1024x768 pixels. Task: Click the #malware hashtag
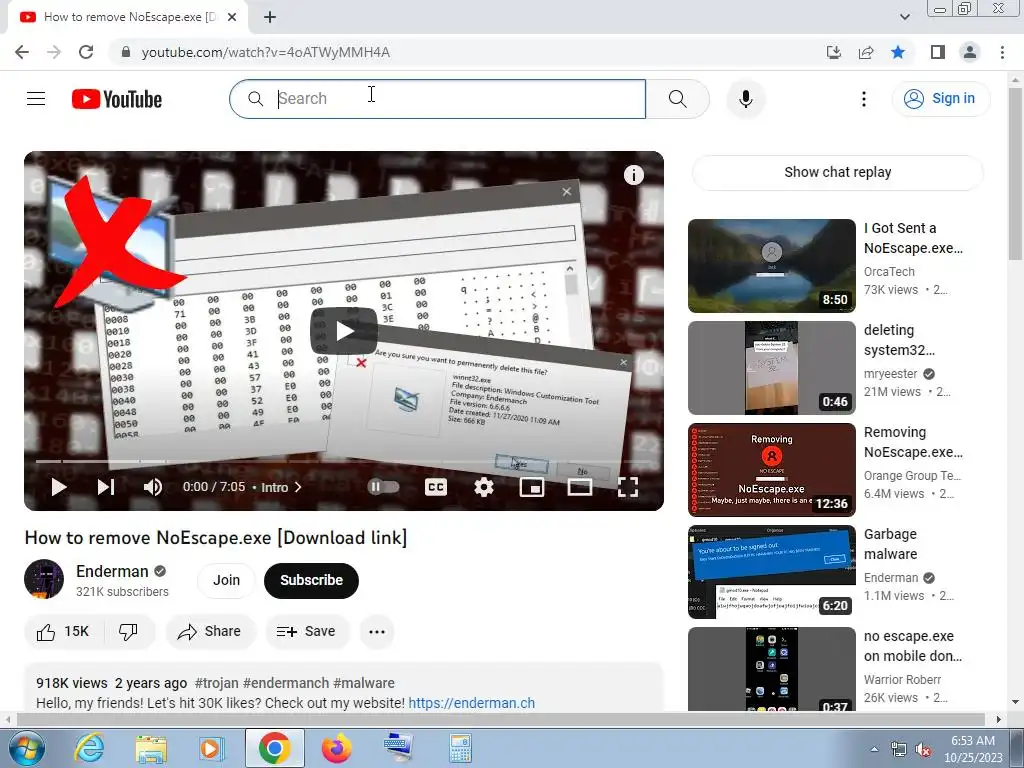(x=364, y=683)
